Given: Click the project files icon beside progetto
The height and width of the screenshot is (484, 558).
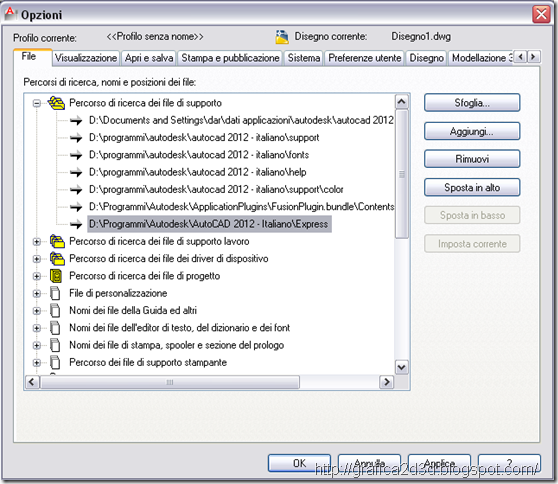Looking at the screenshot, I should click(x=56, y=276).
